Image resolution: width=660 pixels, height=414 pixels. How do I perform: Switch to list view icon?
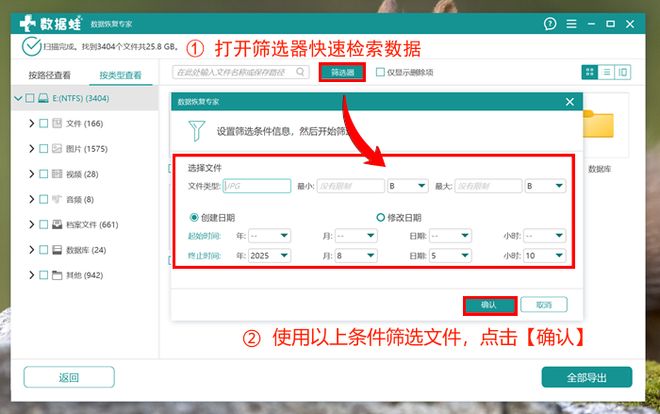(606, 72)
